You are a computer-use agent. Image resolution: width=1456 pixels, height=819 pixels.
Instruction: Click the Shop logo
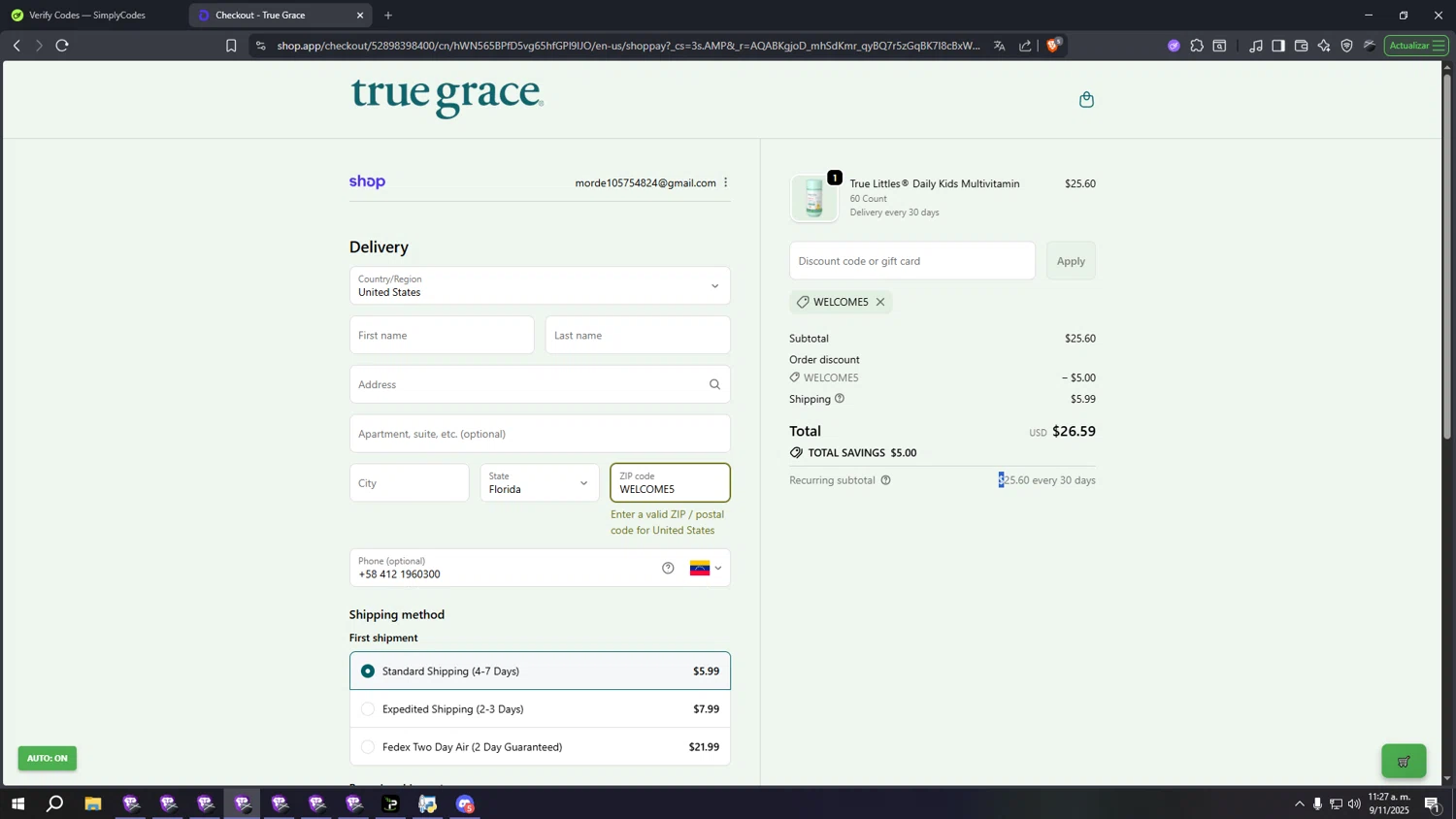pyautogui.click(x=367, y=181)
